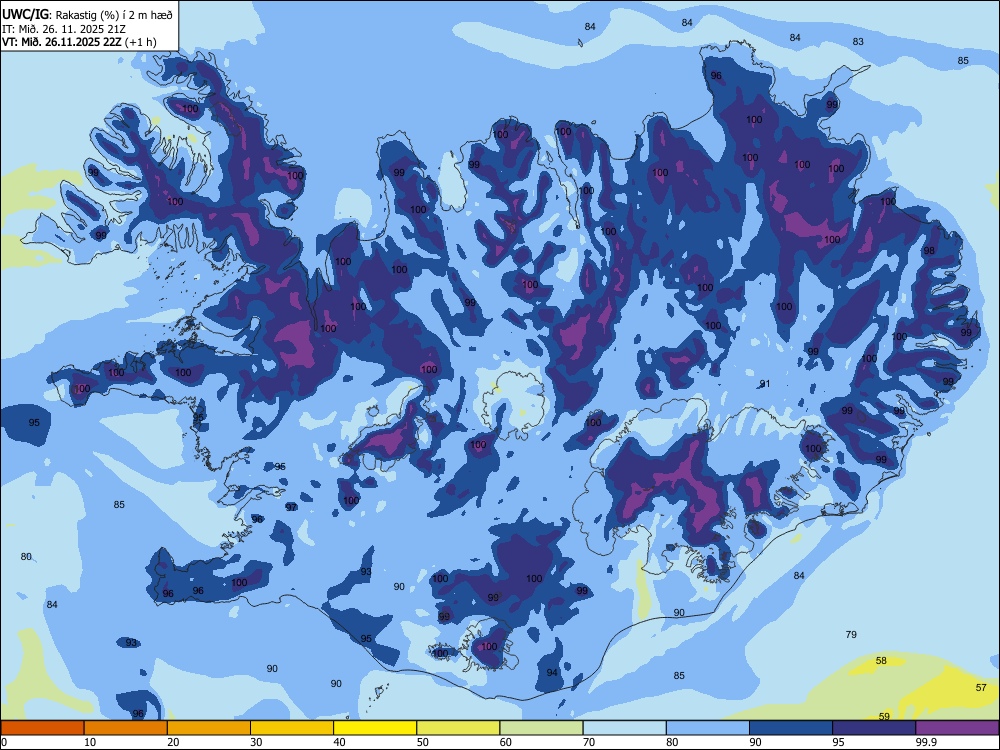This screenshot has height=750, width=1000.
Task: Click the dark indigo 95–99.9 legend swatch
Action: (874, 728)
